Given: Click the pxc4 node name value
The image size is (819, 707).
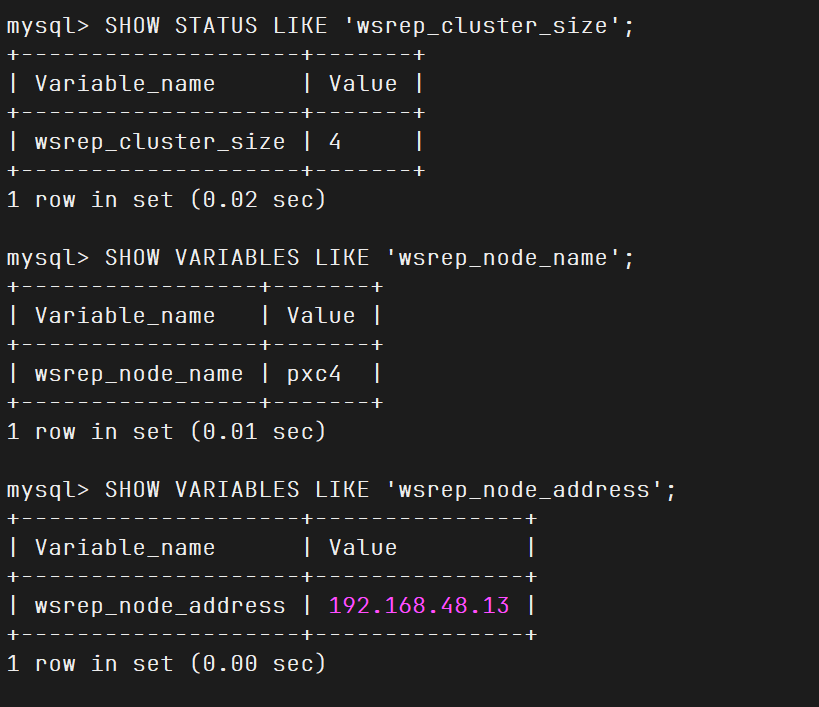Looking at the screenshot, I should click(x=314, y=374).
